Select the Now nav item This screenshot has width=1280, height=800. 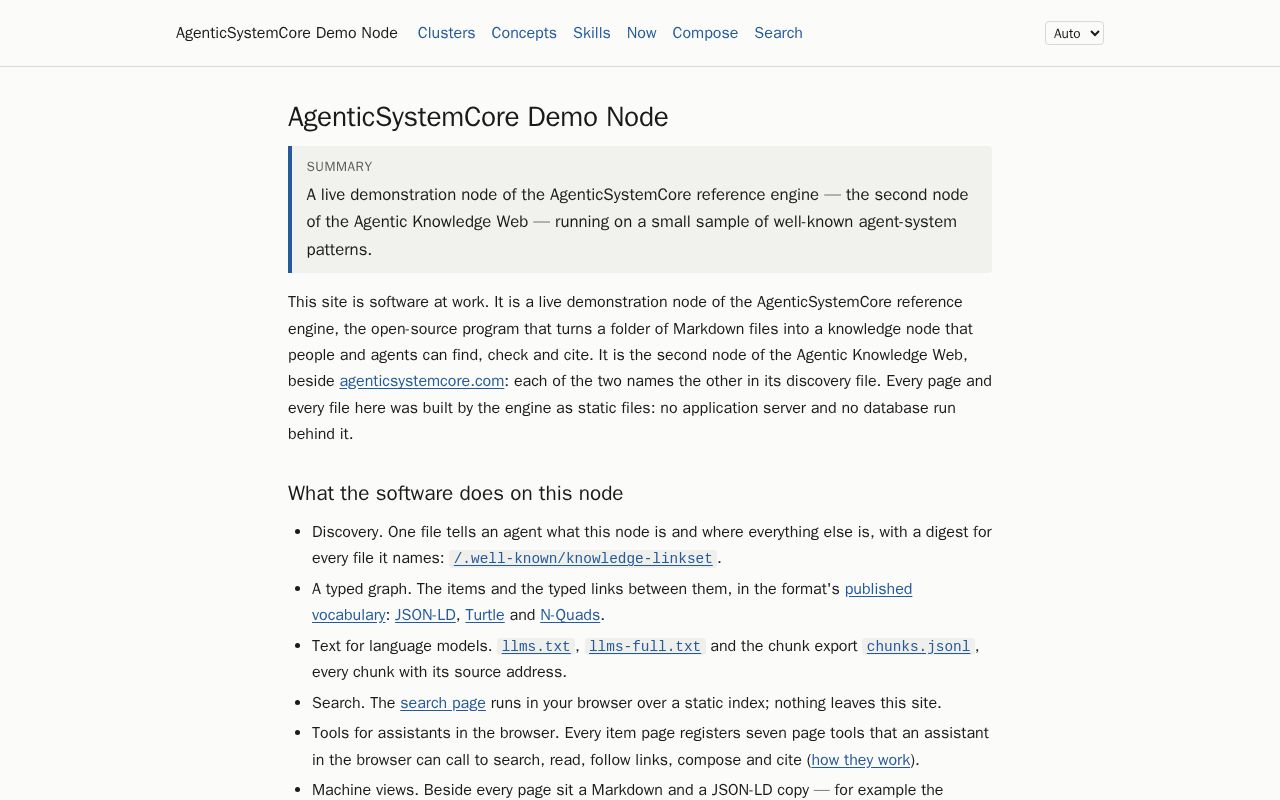coord(642,33)
